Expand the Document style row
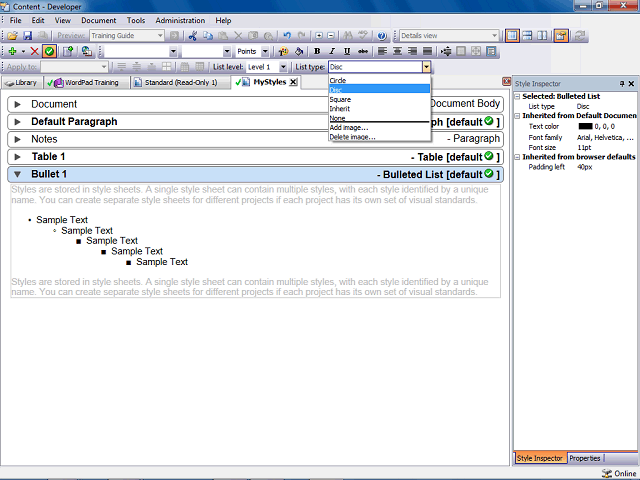This screenshot has height=480, width=640. point(18,104)
